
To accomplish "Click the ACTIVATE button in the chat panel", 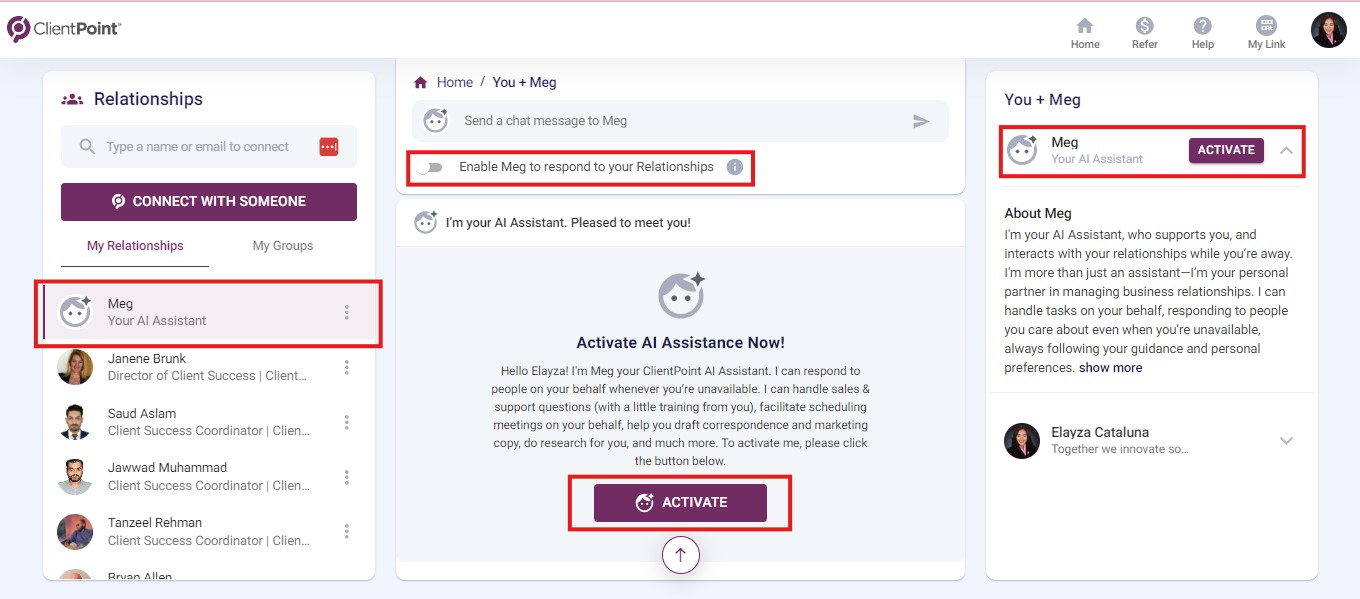I will point(681,503).
